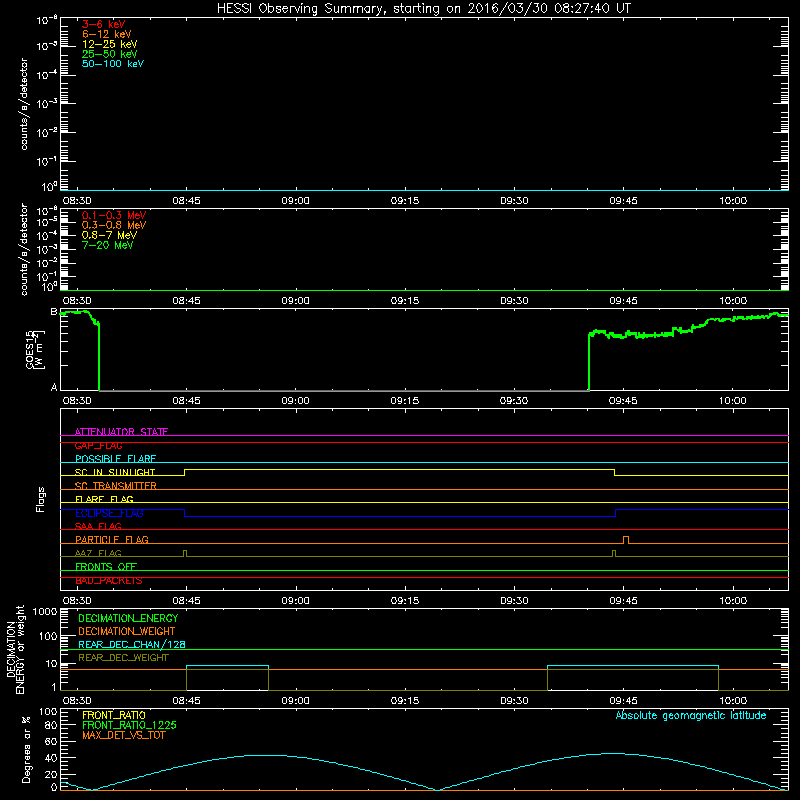
Task: Click the SC_IN_SUNLIGHT flag label
Action: 115,472
